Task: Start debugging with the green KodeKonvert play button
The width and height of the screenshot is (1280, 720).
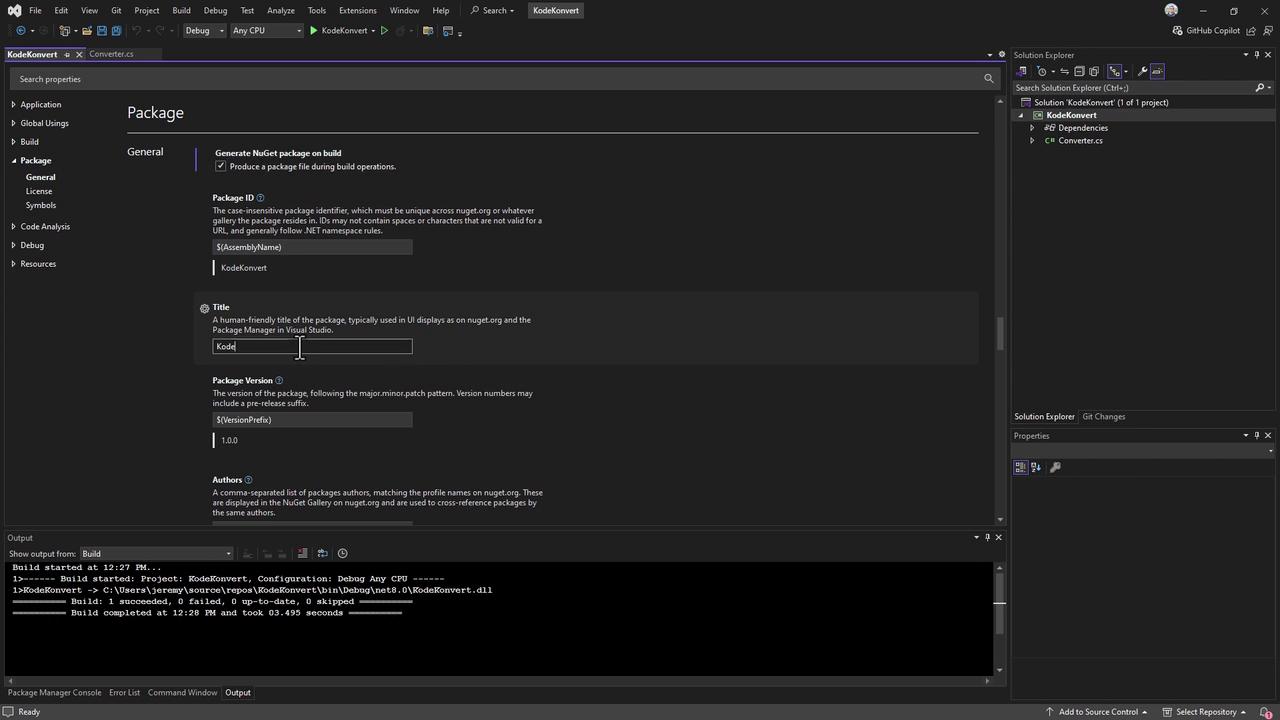Action: [x=338, y=31]
